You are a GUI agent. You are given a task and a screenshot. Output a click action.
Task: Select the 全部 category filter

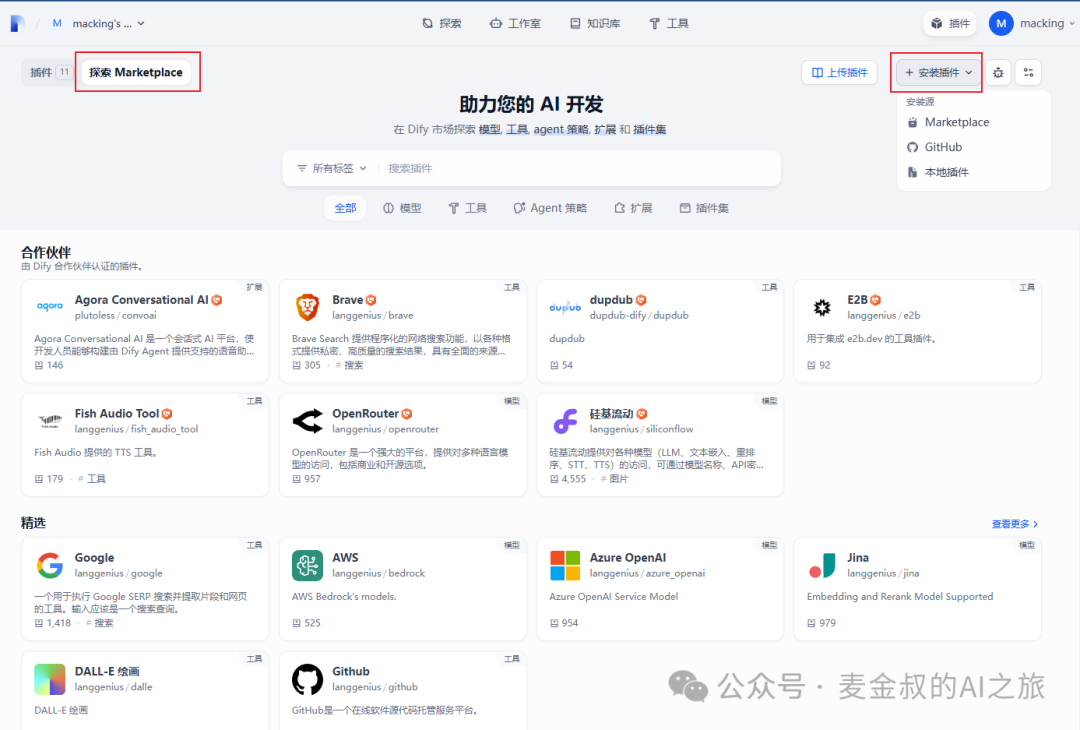click(x=345, y=208)
